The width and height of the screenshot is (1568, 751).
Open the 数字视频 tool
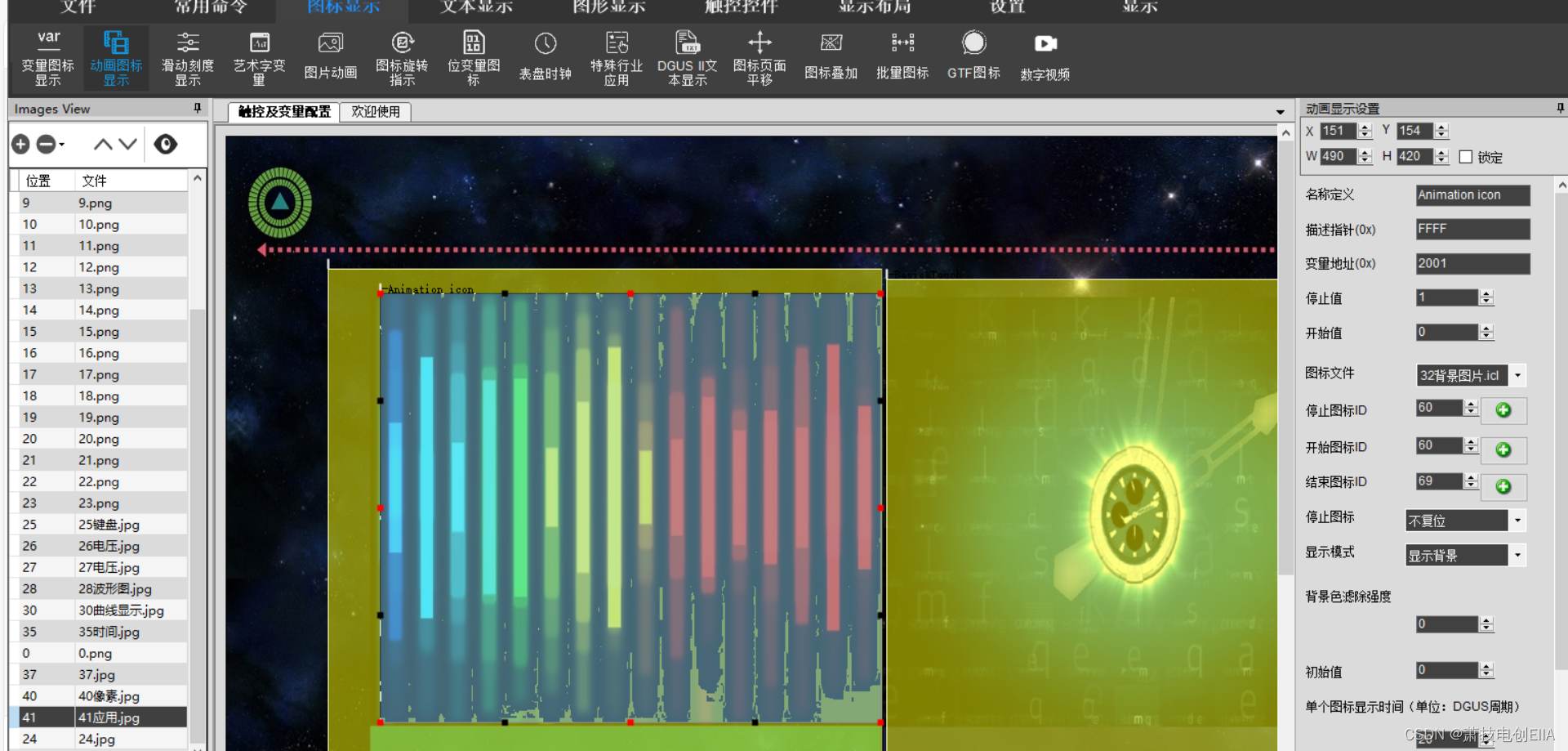tap(1045, 56)
